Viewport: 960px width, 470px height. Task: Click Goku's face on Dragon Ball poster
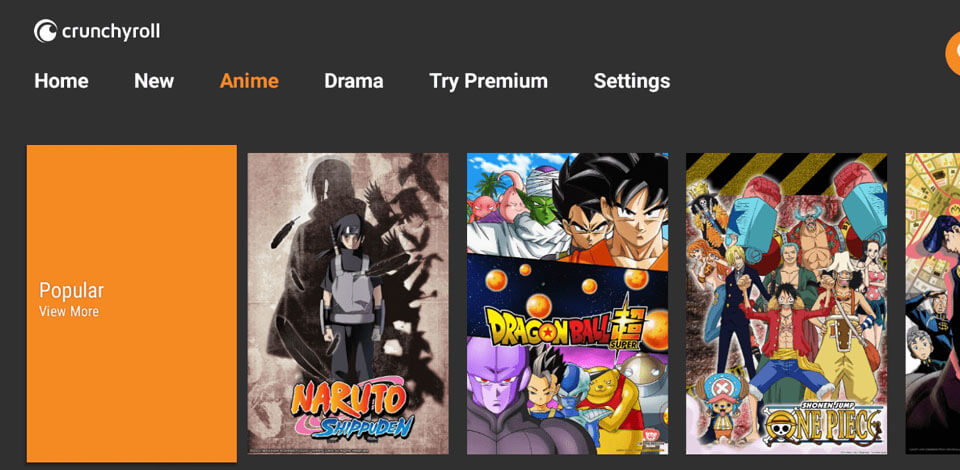point(639,218)
